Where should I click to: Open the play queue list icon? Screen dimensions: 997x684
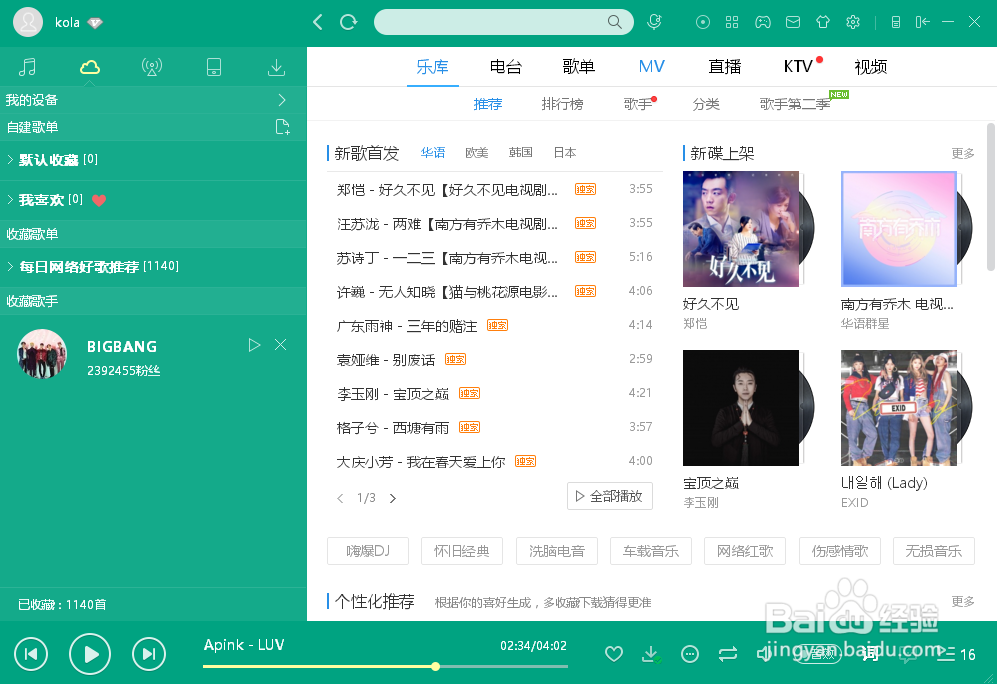click(947, 653)
